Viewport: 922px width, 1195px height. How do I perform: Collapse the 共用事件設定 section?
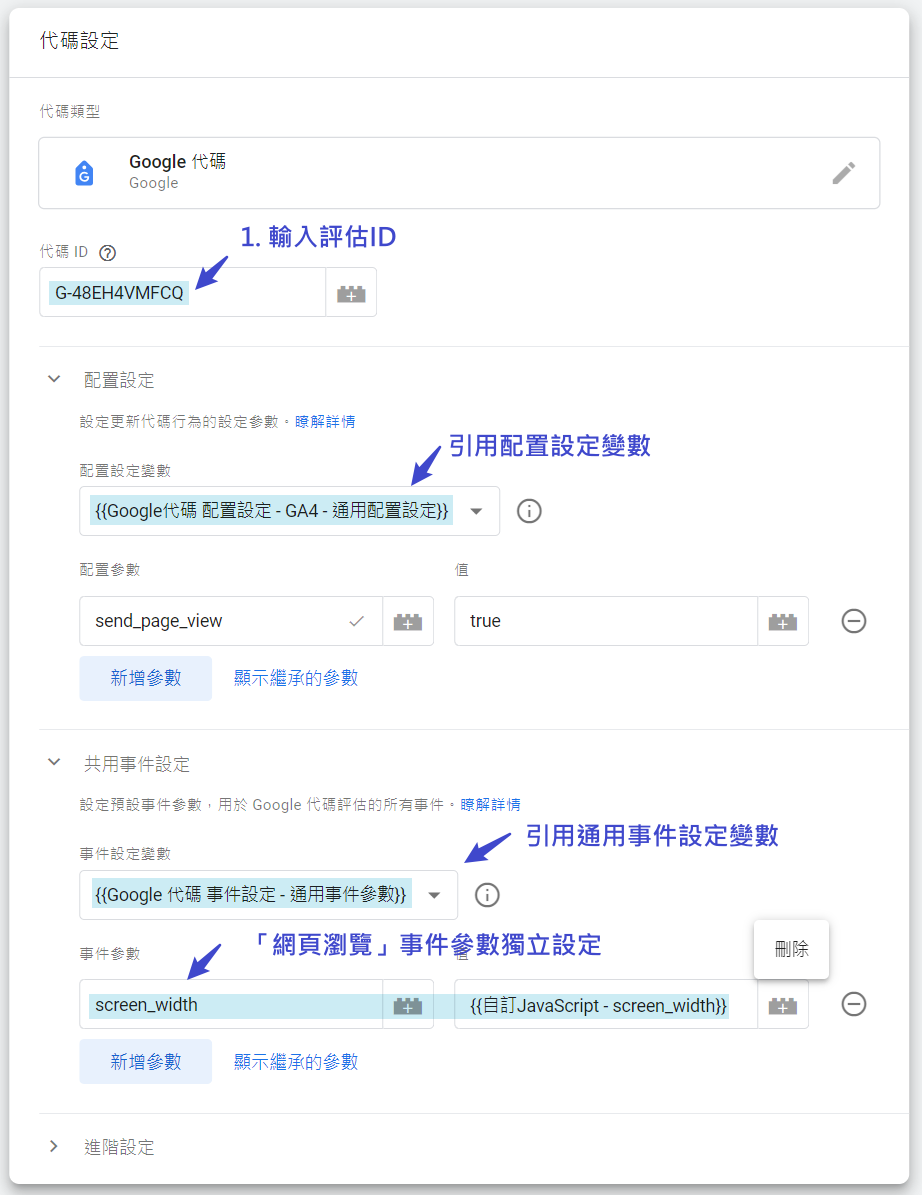pyautogui.click(x=54, y=762)
